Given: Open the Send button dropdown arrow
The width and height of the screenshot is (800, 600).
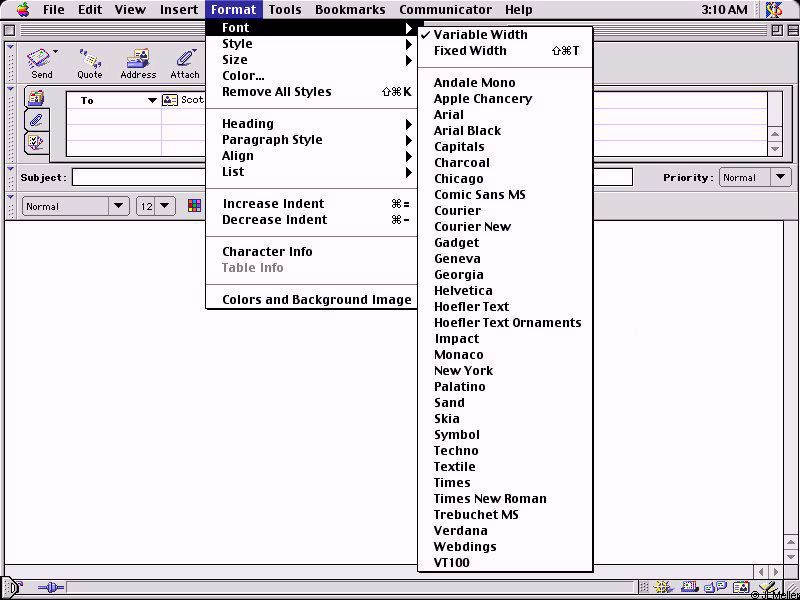Looking at the screenshot, I should [55, 52].
